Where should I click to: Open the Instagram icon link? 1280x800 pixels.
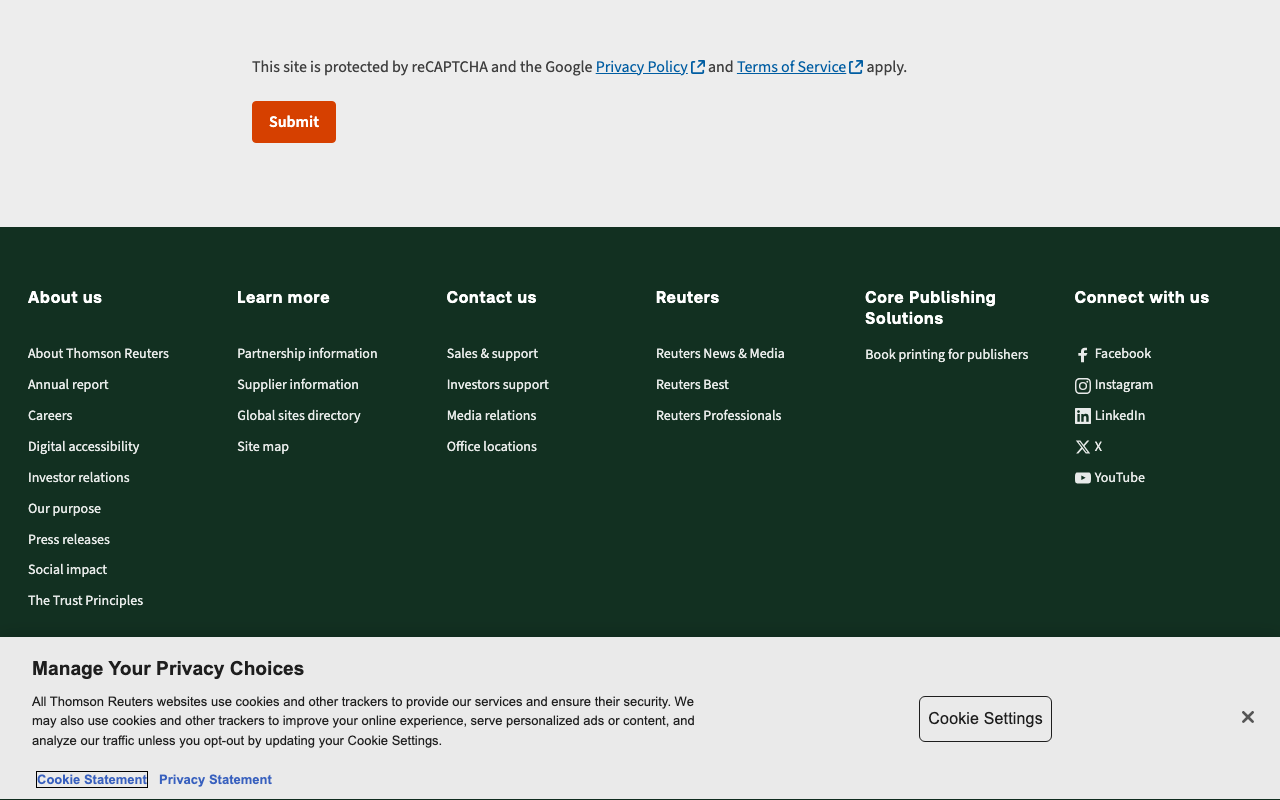pyautogui.click(x=1082, y=386)
